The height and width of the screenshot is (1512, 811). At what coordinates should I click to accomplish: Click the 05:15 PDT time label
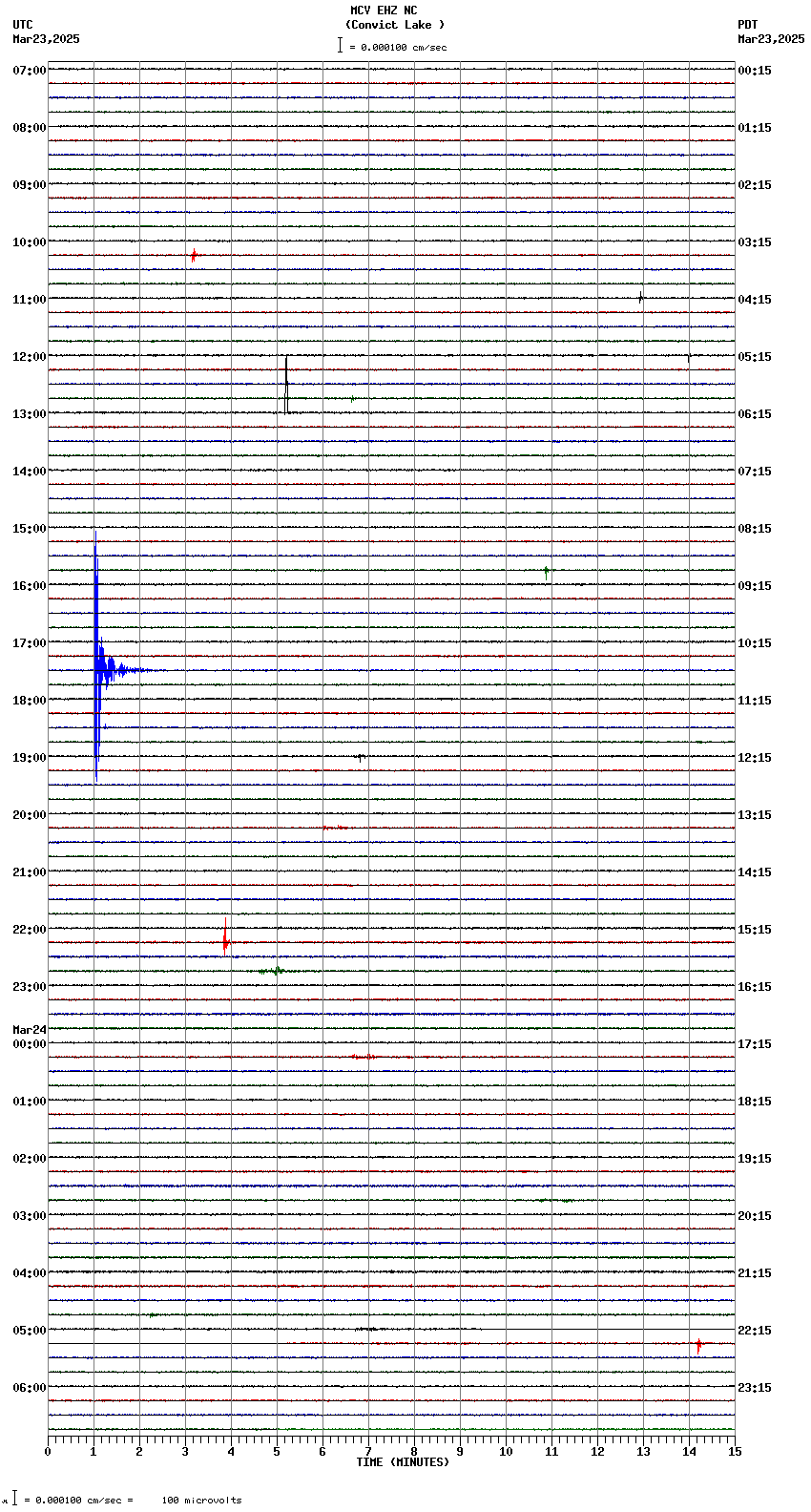point(755,357)
